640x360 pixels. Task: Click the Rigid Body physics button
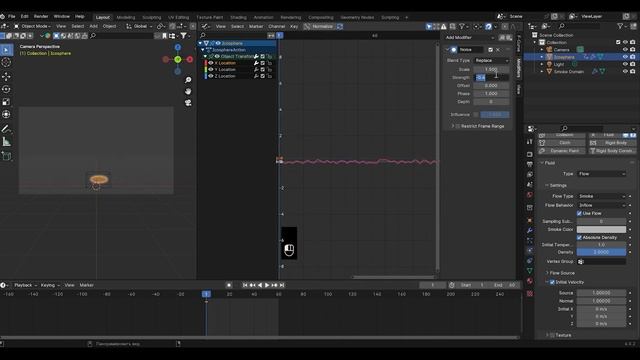tap(612, 143)
